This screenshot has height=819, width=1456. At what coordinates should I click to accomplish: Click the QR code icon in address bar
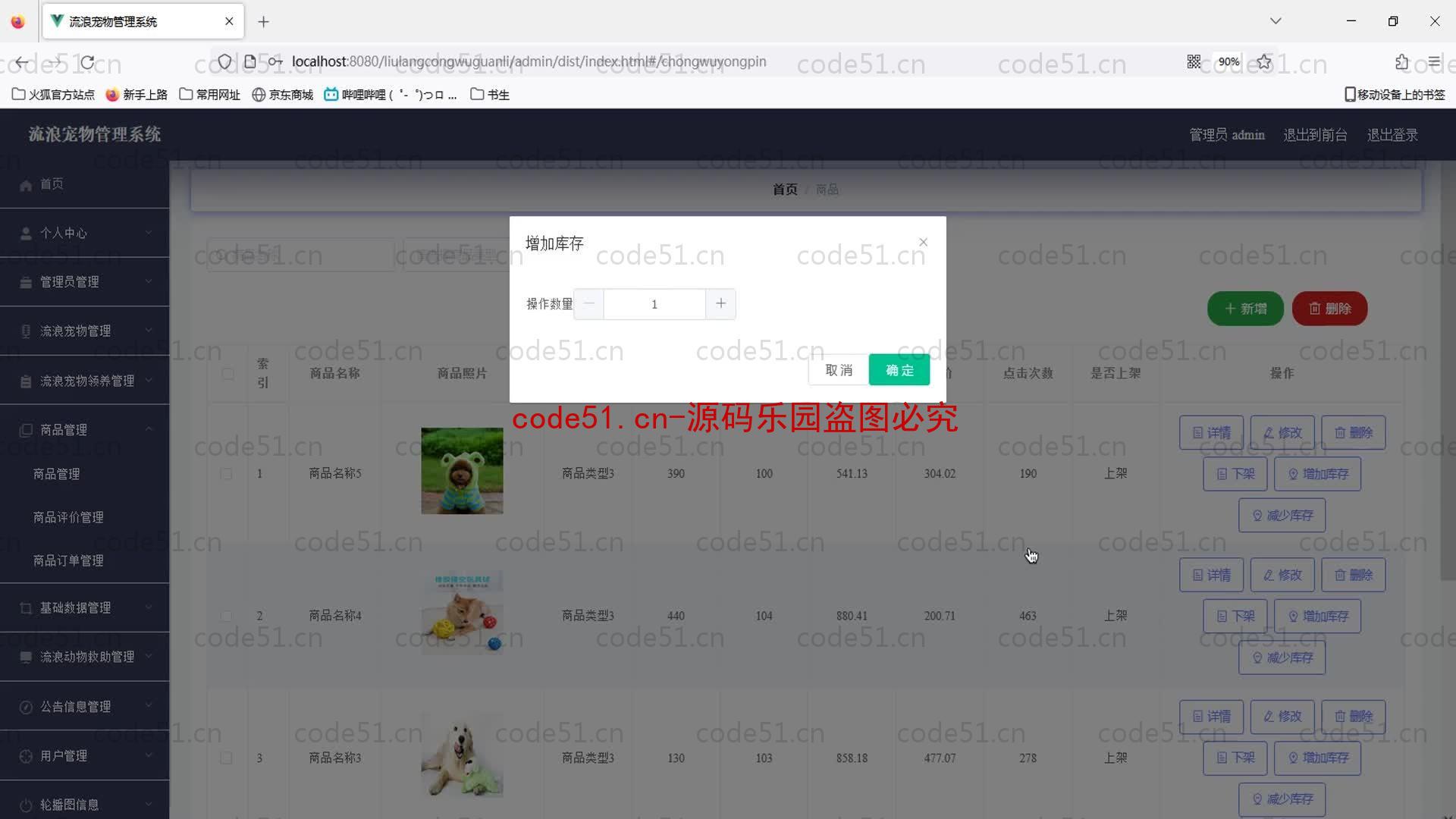(x=1194, y=62)
